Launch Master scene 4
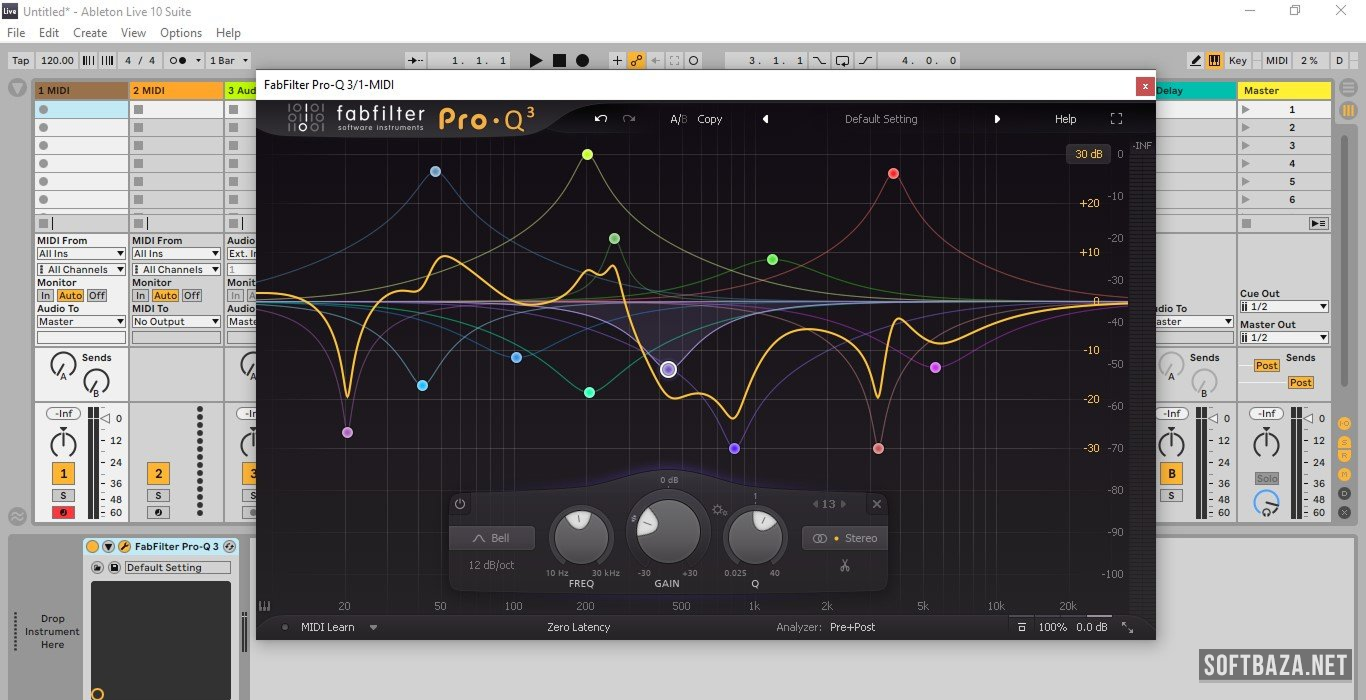 pyautogui.click(x=1245, y=164)
